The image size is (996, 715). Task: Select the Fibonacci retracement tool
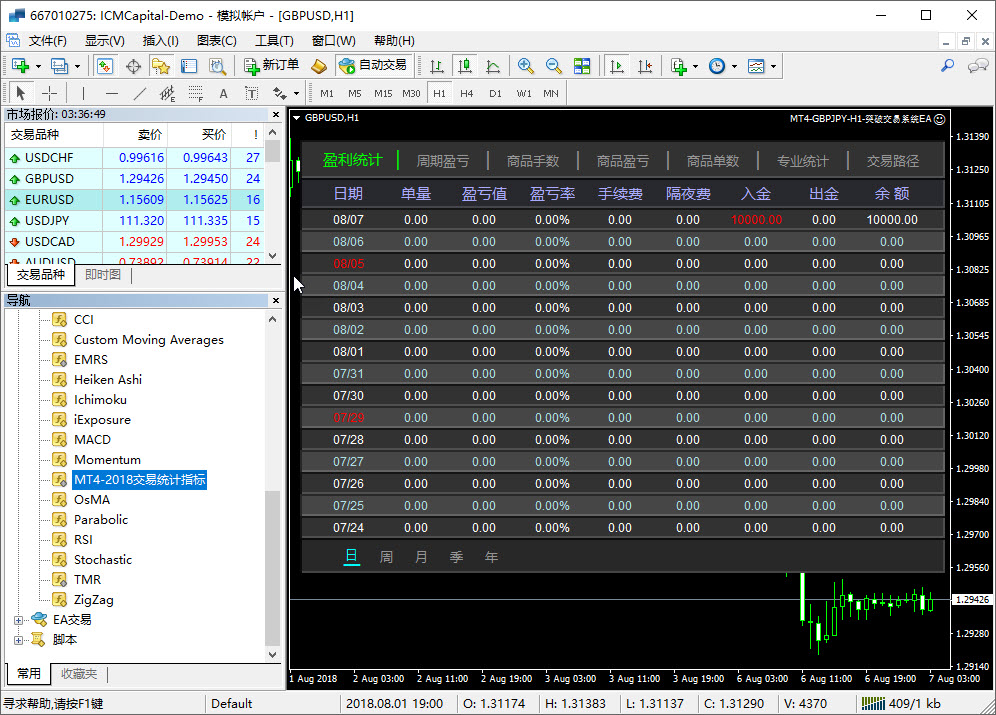(x=196, y=94)
